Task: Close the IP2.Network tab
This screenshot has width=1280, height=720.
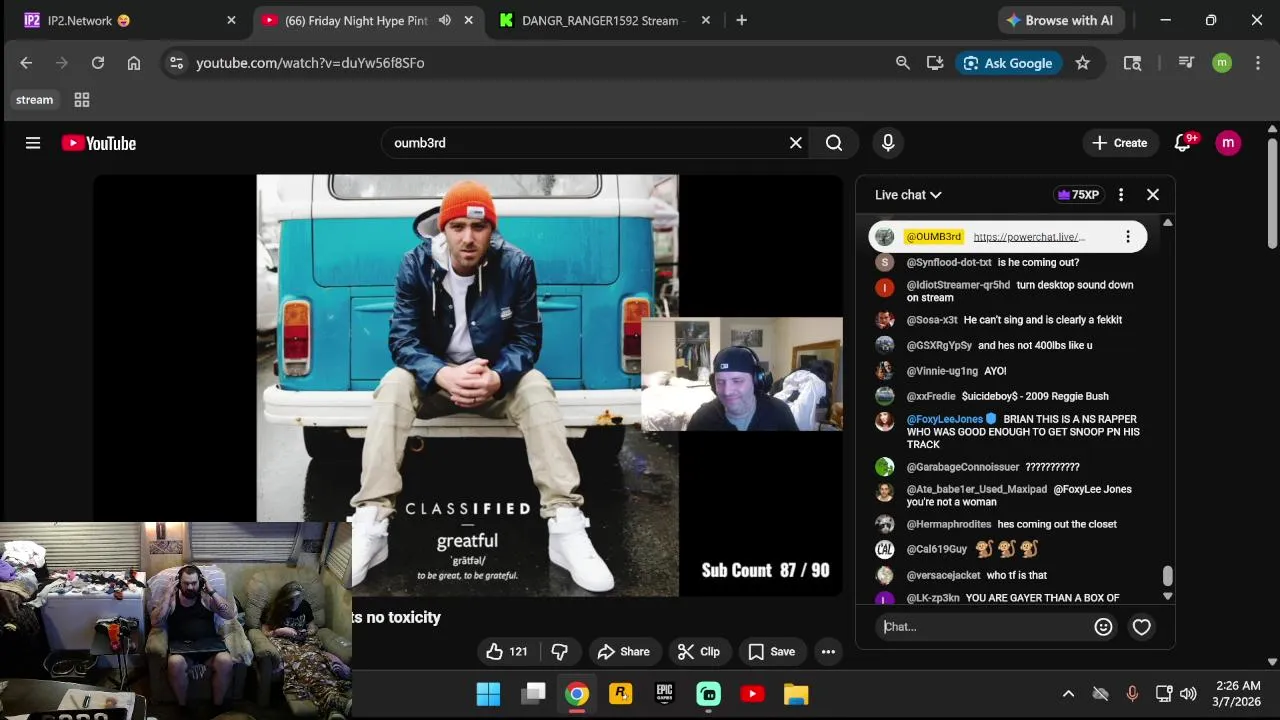Action: coord(231,20)
